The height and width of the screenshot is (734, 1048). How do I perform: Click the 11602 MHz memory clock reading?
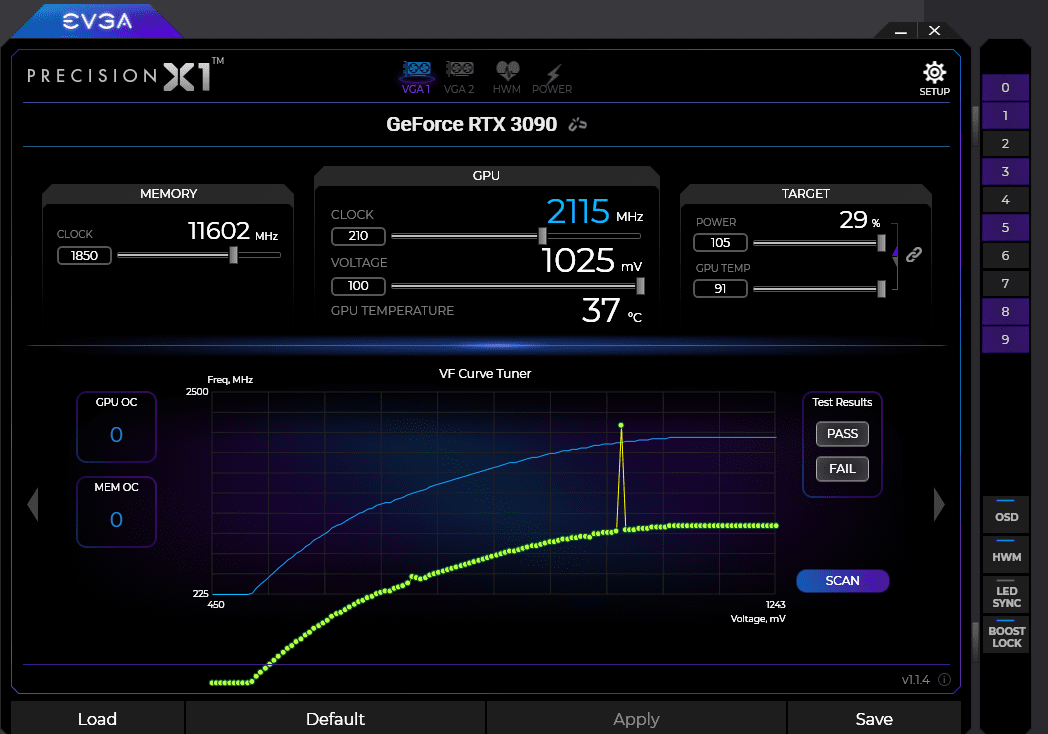coord(233,231)
